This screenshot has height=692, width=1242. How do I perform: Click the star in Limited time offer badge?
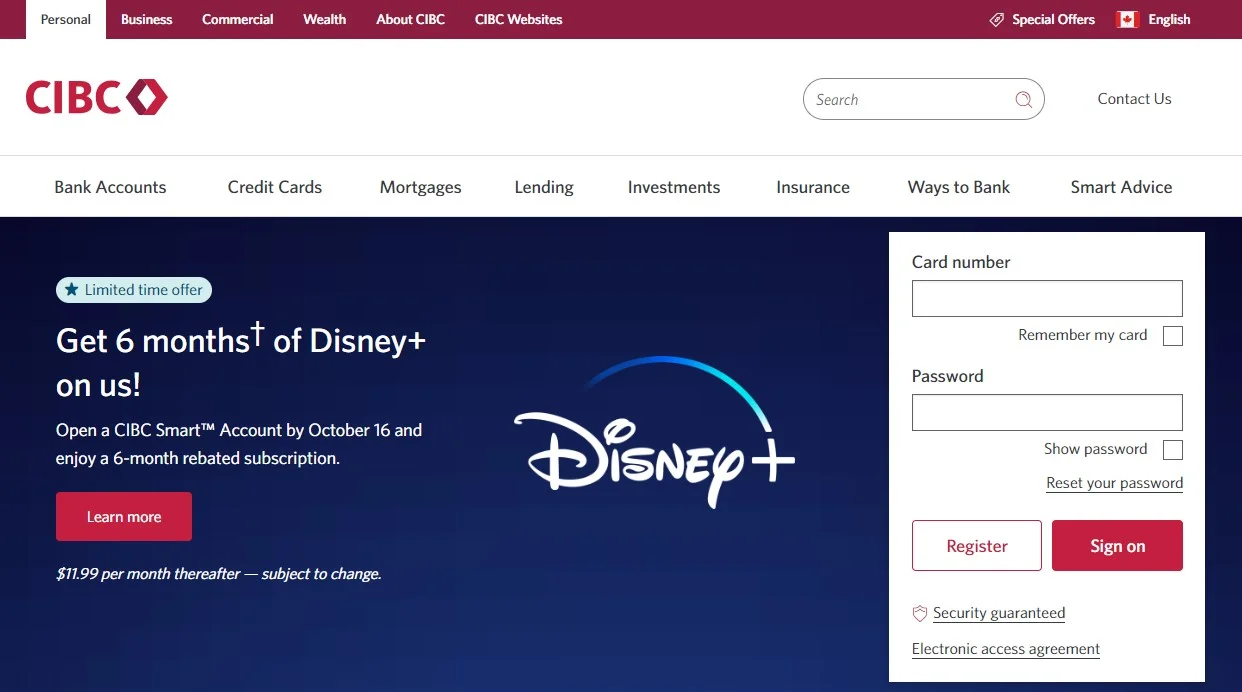(70, 289)
